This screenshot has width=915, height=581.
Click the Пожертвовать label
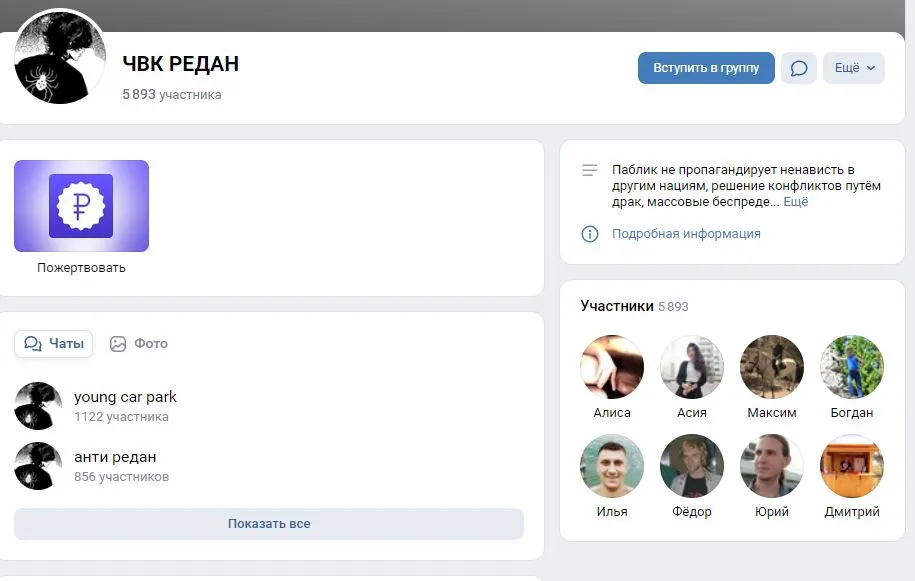[81, 268]
